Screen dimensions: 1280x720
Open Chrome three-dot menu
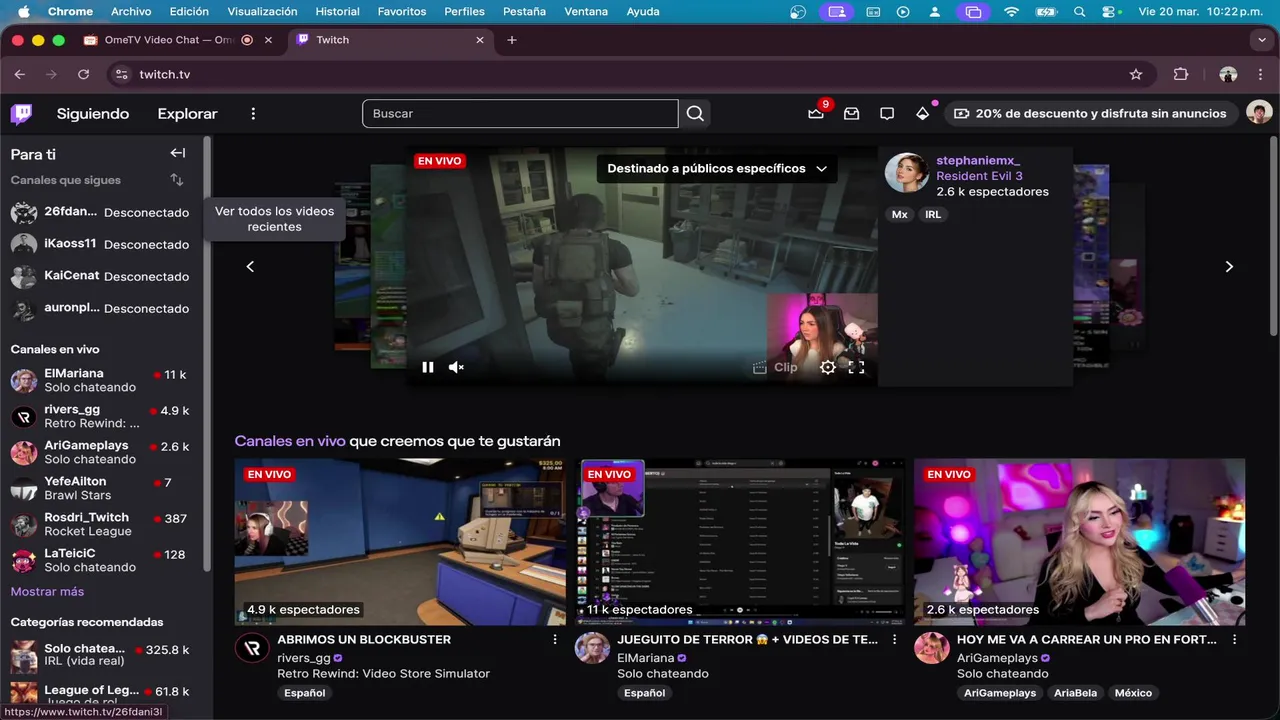[x=1260, y=74]
